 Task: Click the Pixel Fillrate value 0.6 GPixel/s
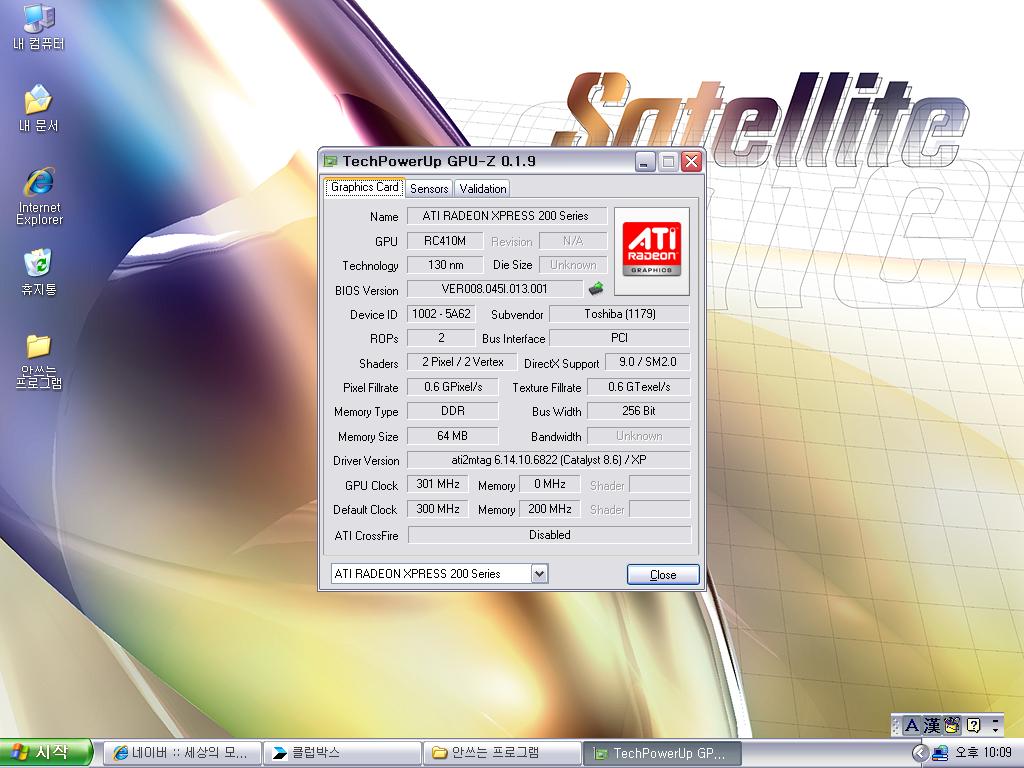[x=453, y=387]
